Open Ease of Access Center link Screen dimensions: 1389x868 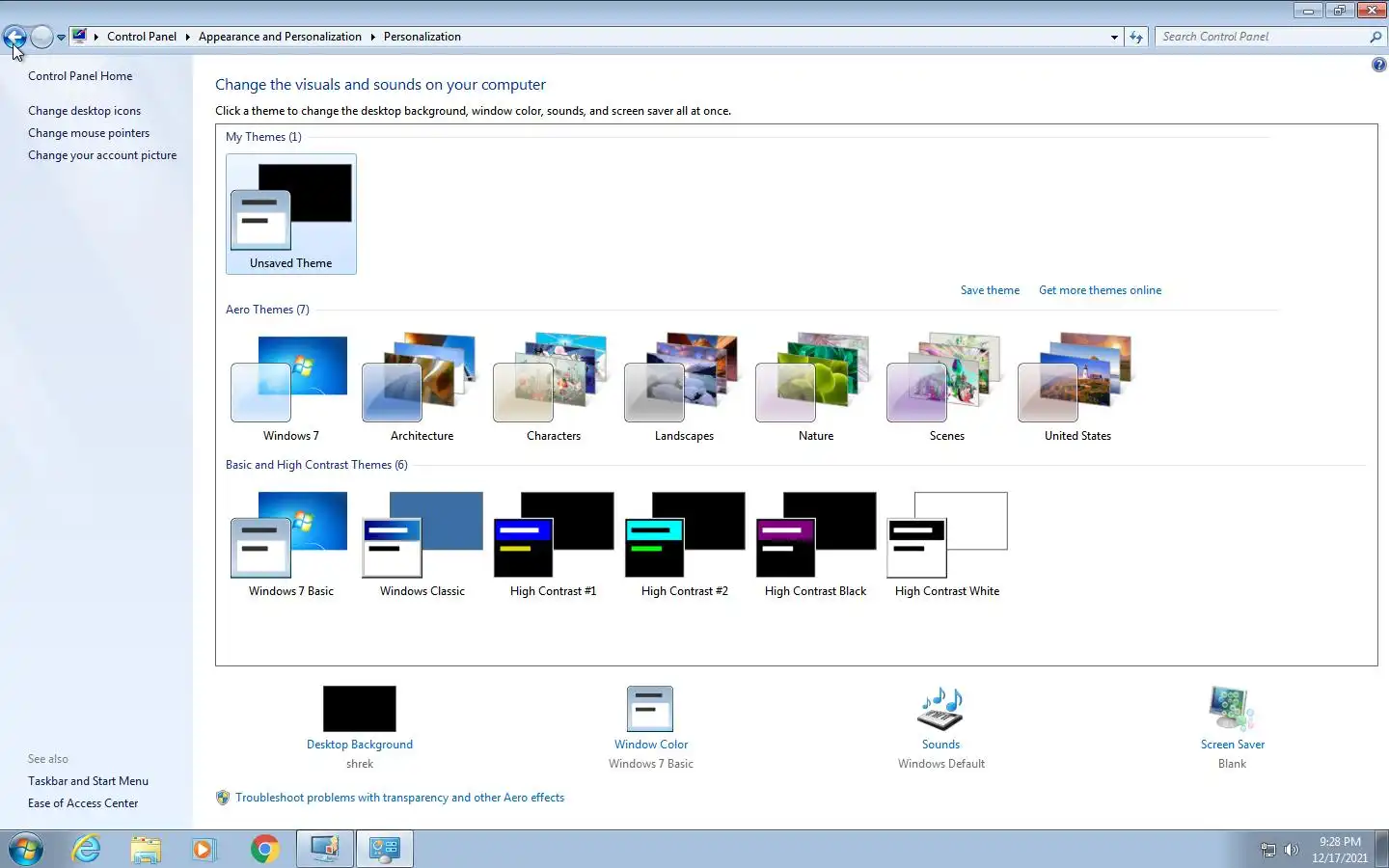(83, 803)
